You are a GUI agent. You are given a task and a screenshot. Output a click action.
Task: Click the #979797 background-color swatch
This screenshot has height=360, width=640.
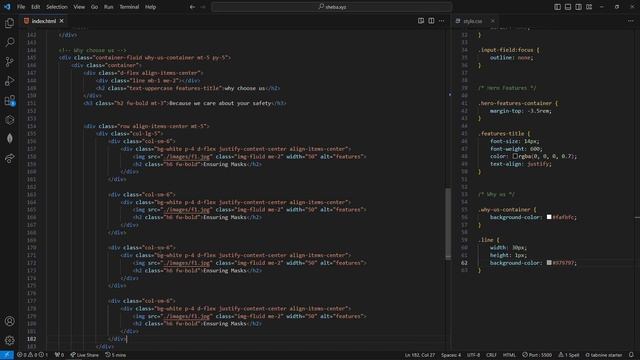click(x=549, y=263)
